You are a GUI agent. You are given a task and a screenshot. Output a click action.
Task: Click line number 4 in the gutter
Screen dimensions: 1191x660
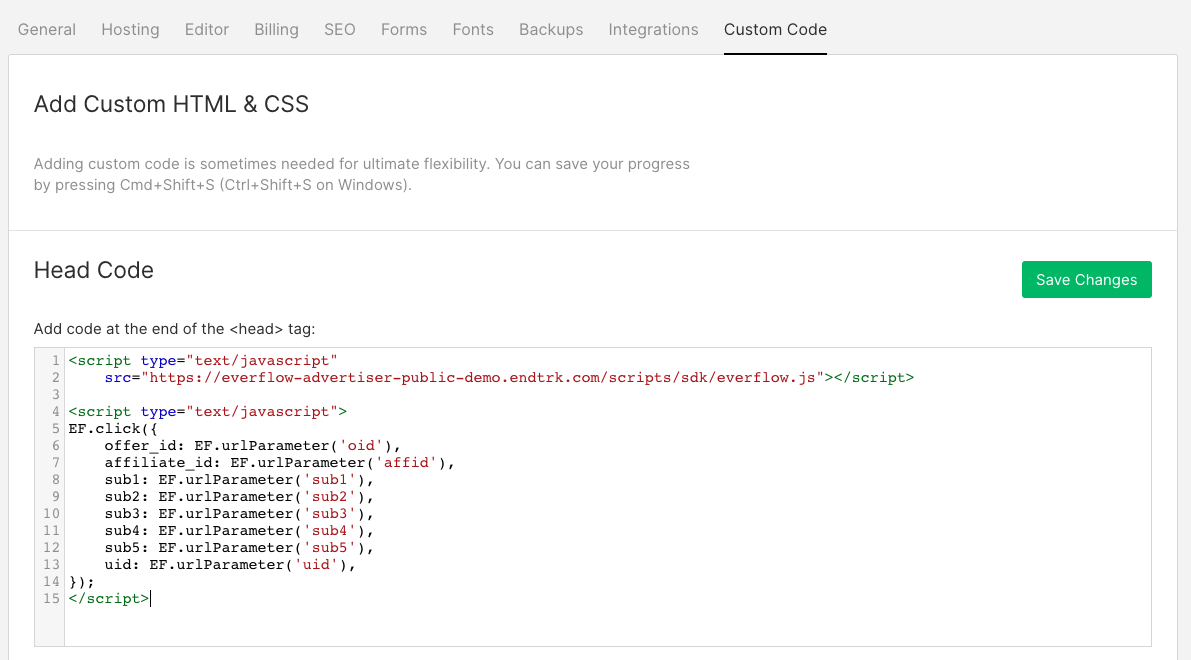click(x=55, y=412)
